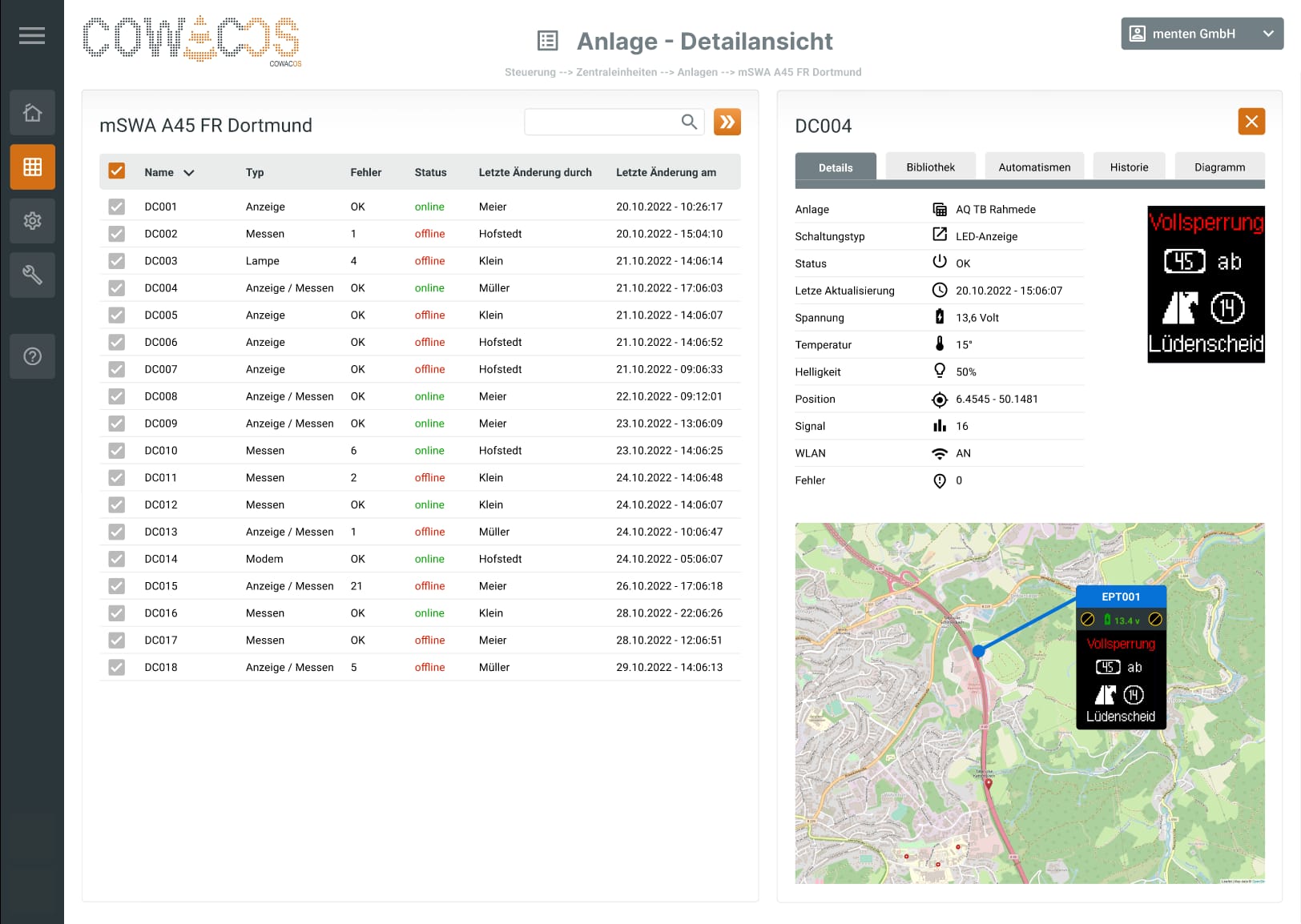
Task: Click the Status column header
Action: point(430,172)
